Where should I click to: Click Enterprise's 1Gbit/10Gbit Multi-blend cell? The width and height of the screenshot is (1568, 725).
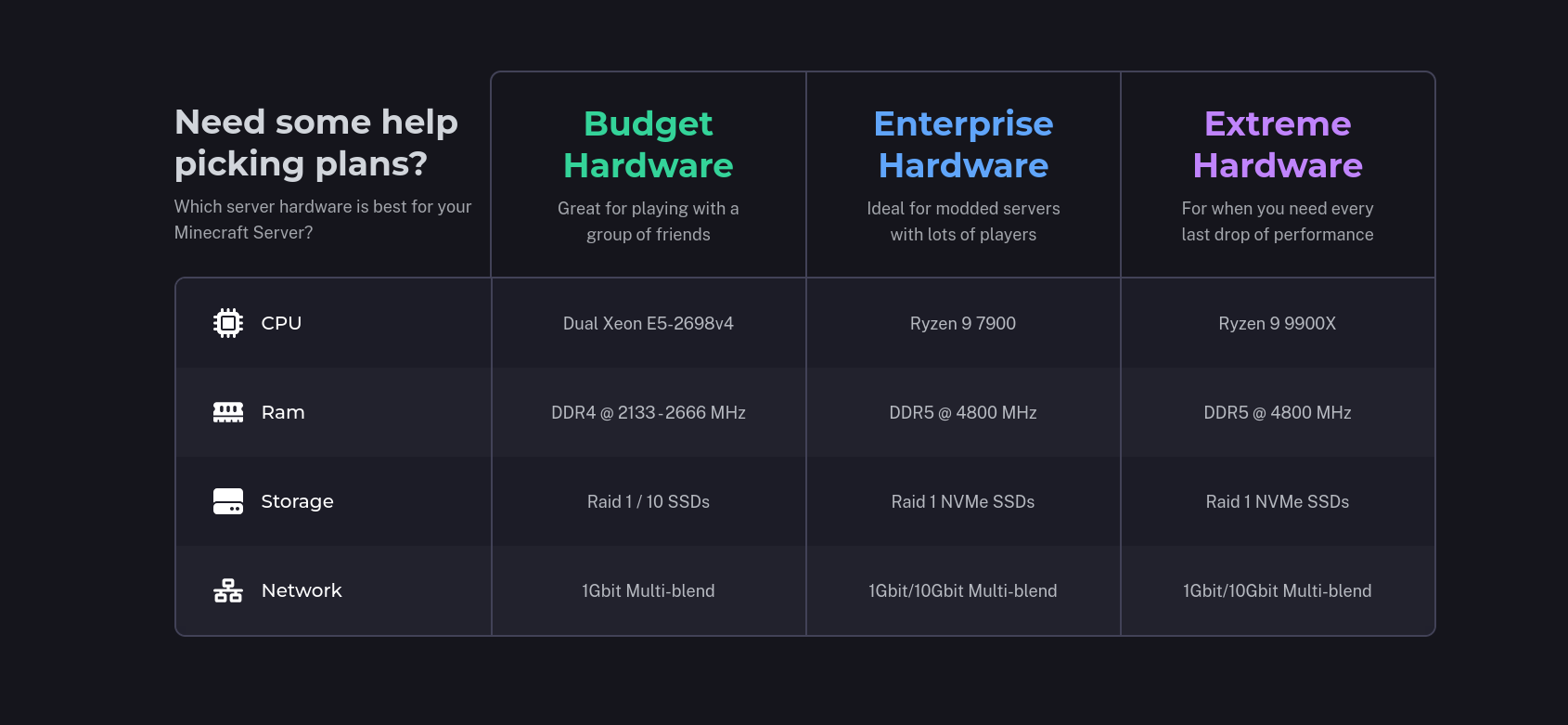pos(963,590)
